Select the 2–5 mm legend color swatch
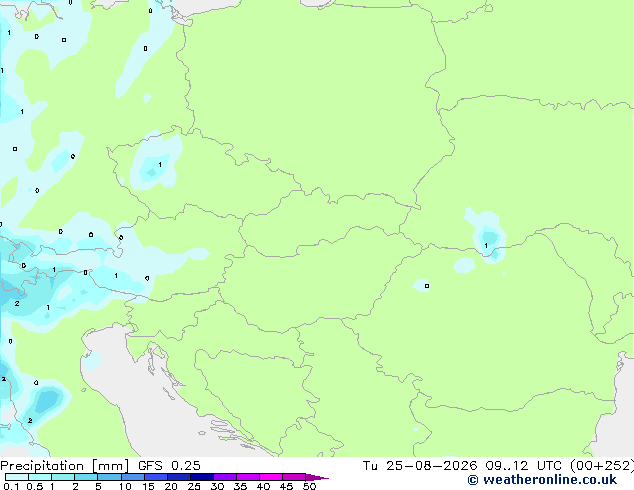This screenshot has width=634, height=490. (86, 477)
